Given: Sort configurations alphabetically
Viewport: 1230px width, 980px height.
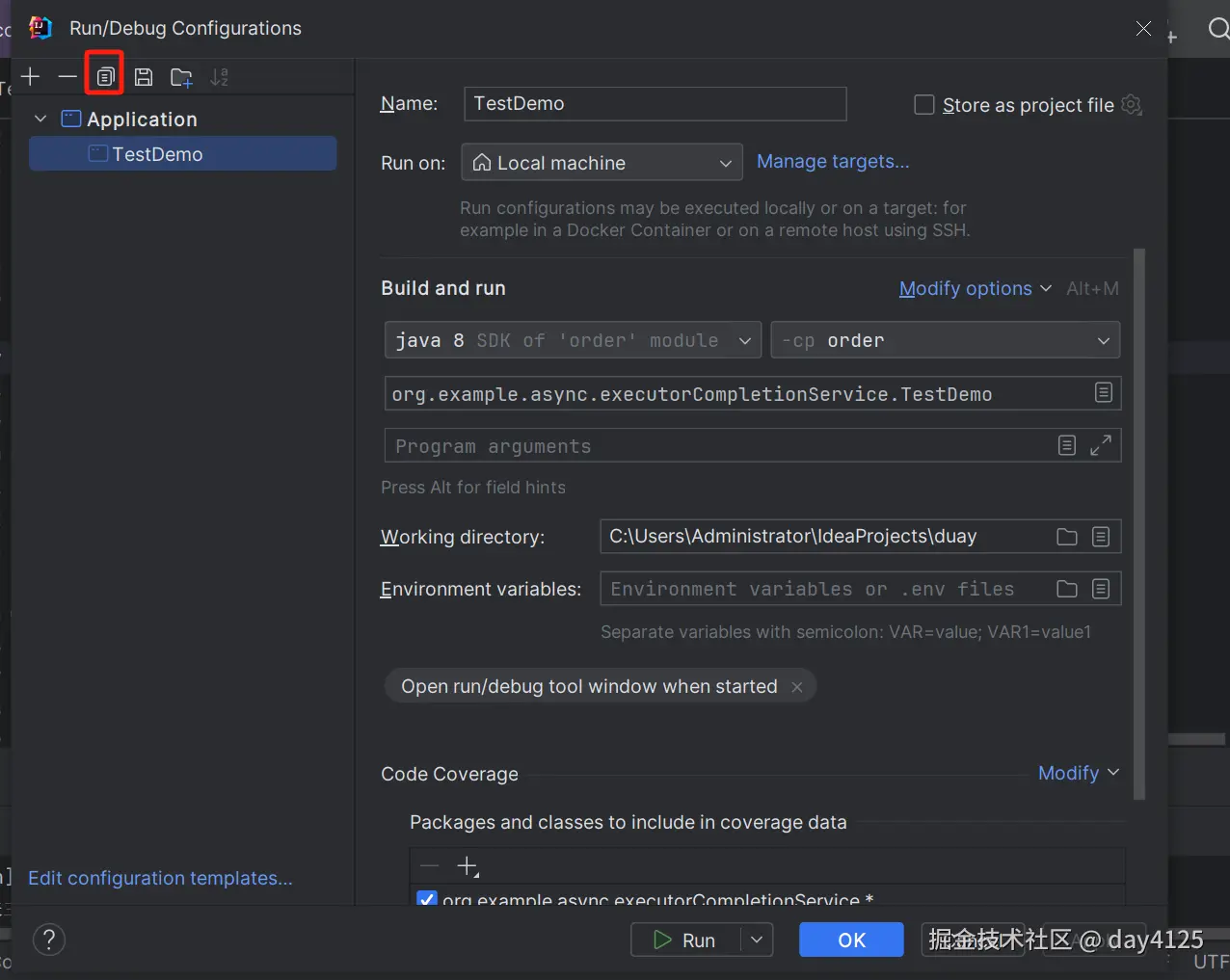Looking at the screenshot, I should pos(220,77).
